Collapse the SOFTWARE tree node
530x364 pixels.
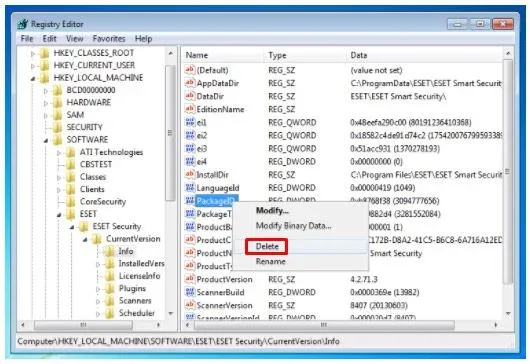[x=46, y=140]
